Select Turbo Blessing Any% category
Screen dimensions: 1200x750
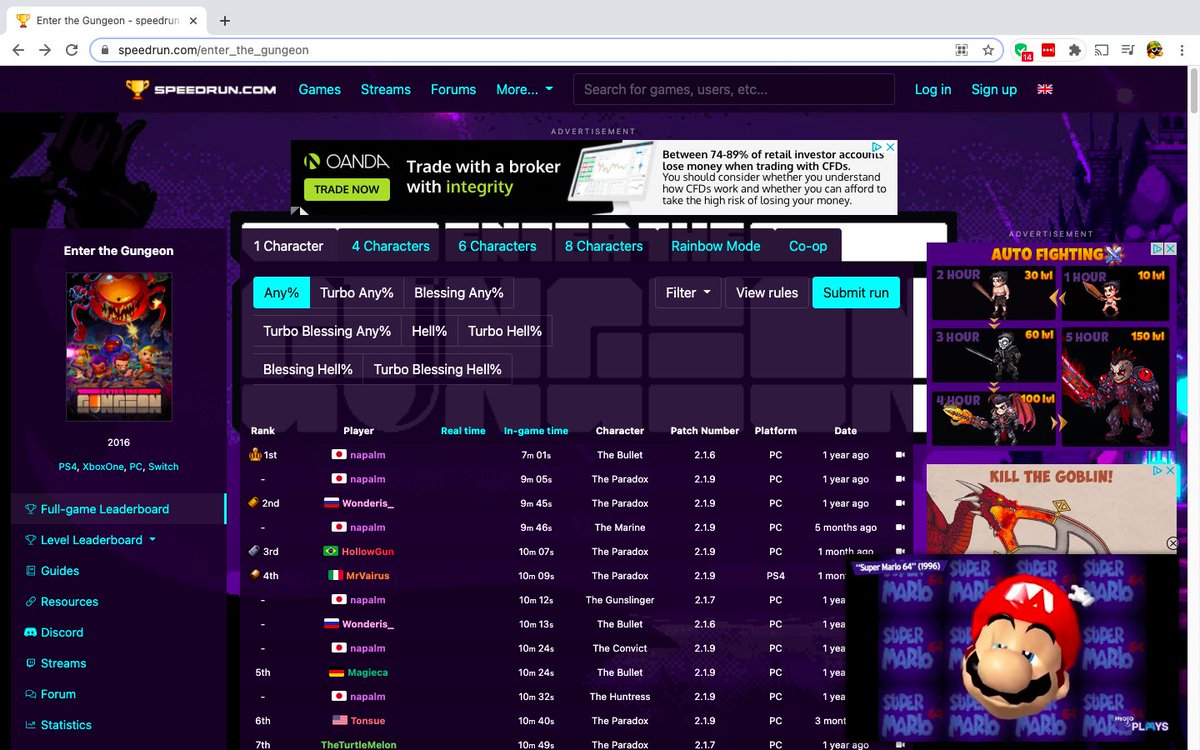point(327,331)
